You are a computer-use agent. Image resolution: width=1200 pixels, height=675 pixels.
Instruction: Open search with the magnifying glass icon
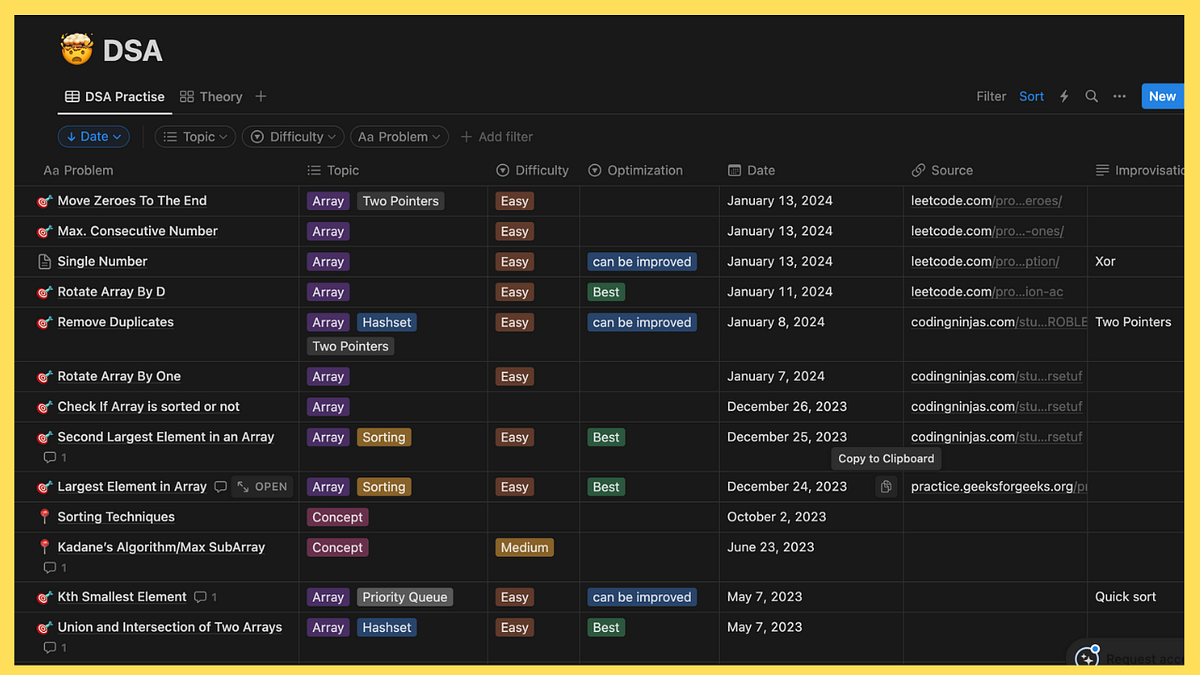1092,96
